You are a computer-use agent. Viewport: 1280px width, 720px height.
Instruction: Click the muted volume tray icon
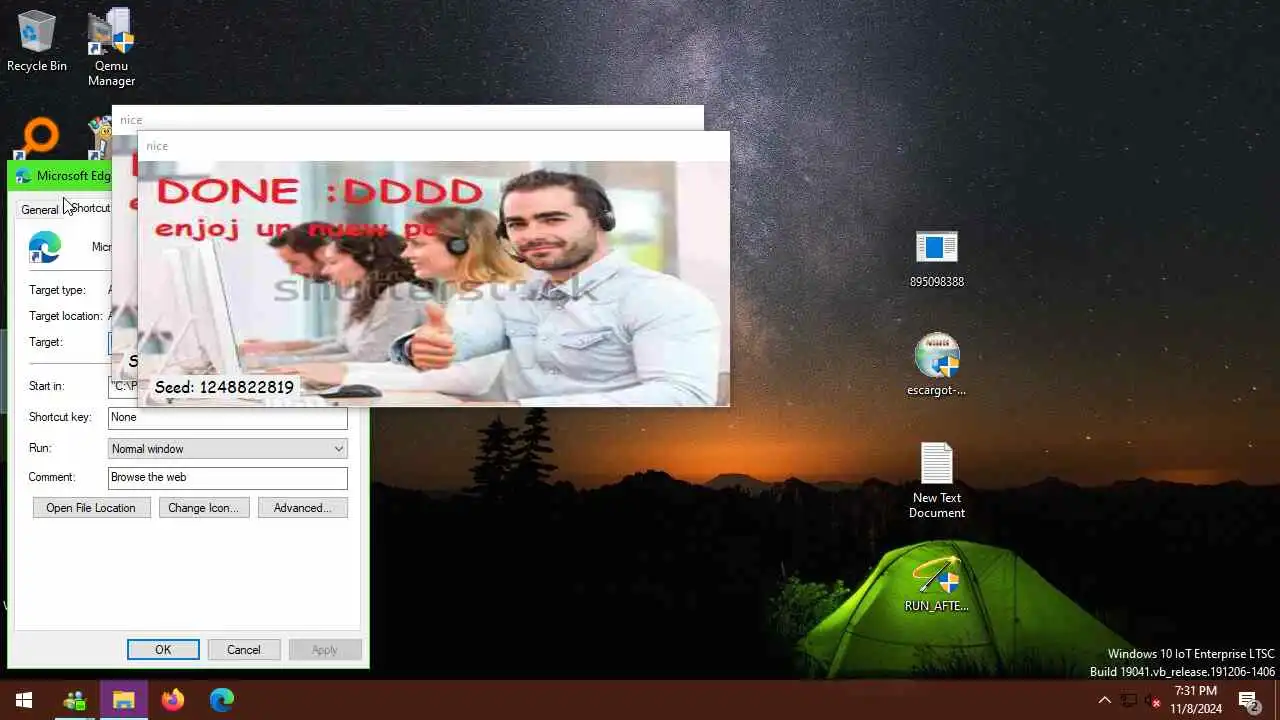click(1153, 700)
